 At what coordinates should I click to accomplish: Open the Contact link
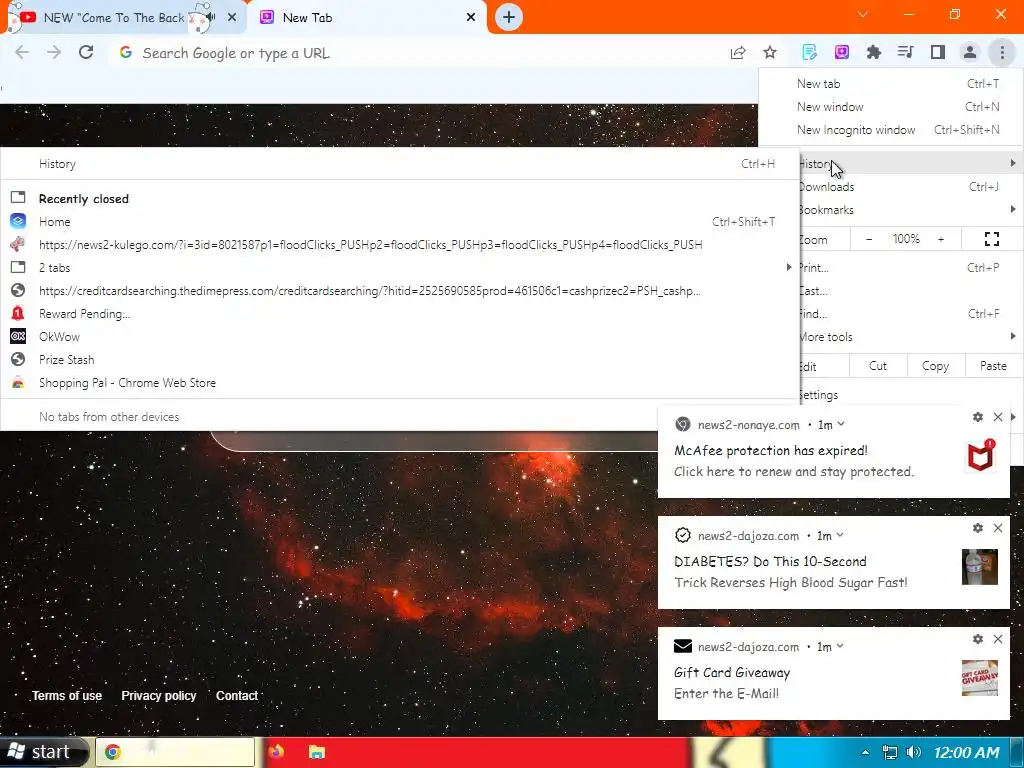pyautogui.click(x=236, y=696)
